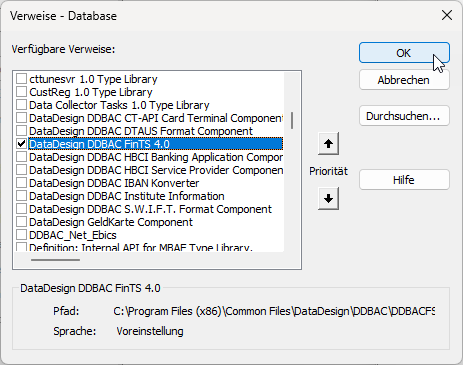Enable the DDBAC Institute Information checkbox
463x365 pixels.
22,196
